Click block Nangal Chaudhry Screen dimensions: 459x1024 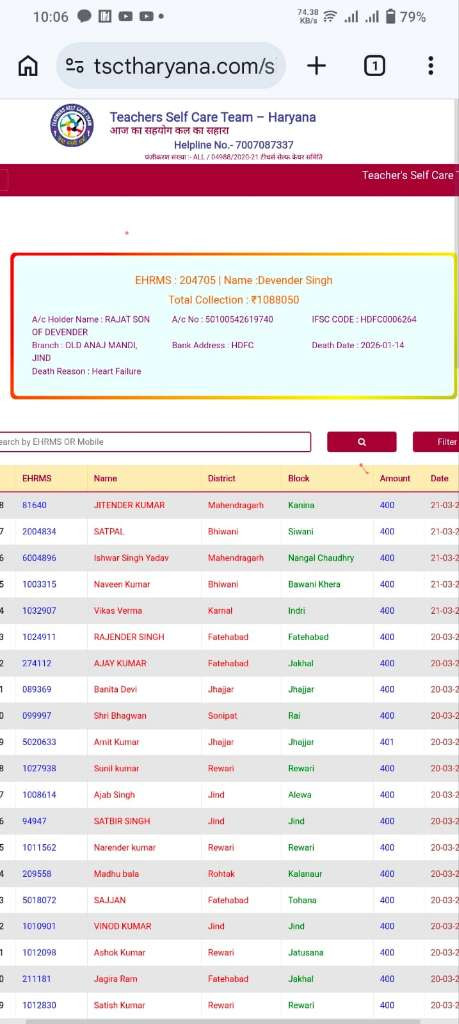click(x=321, y=558)
